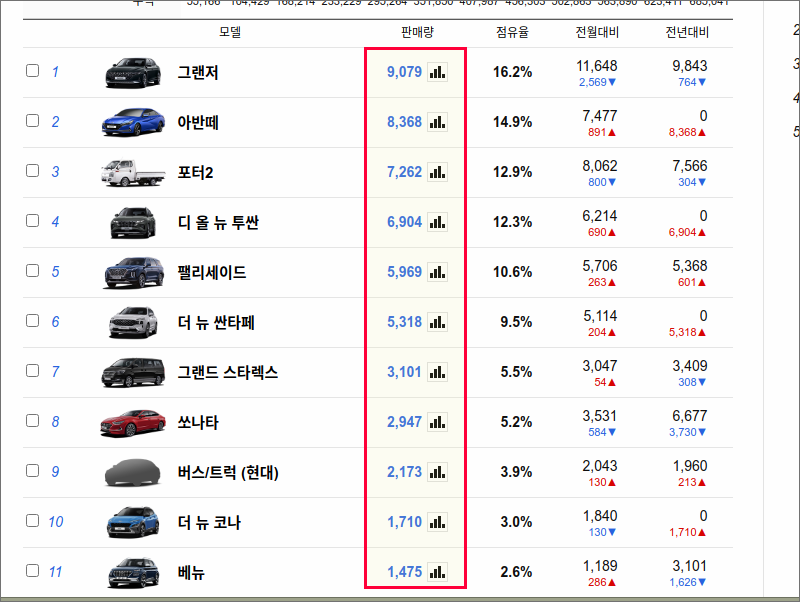This screenshot has height=602, width=800.
Task: Open sales chart icon for 그랜드 스타렉스
Action: pyautogui.click(x=437, y=372)
